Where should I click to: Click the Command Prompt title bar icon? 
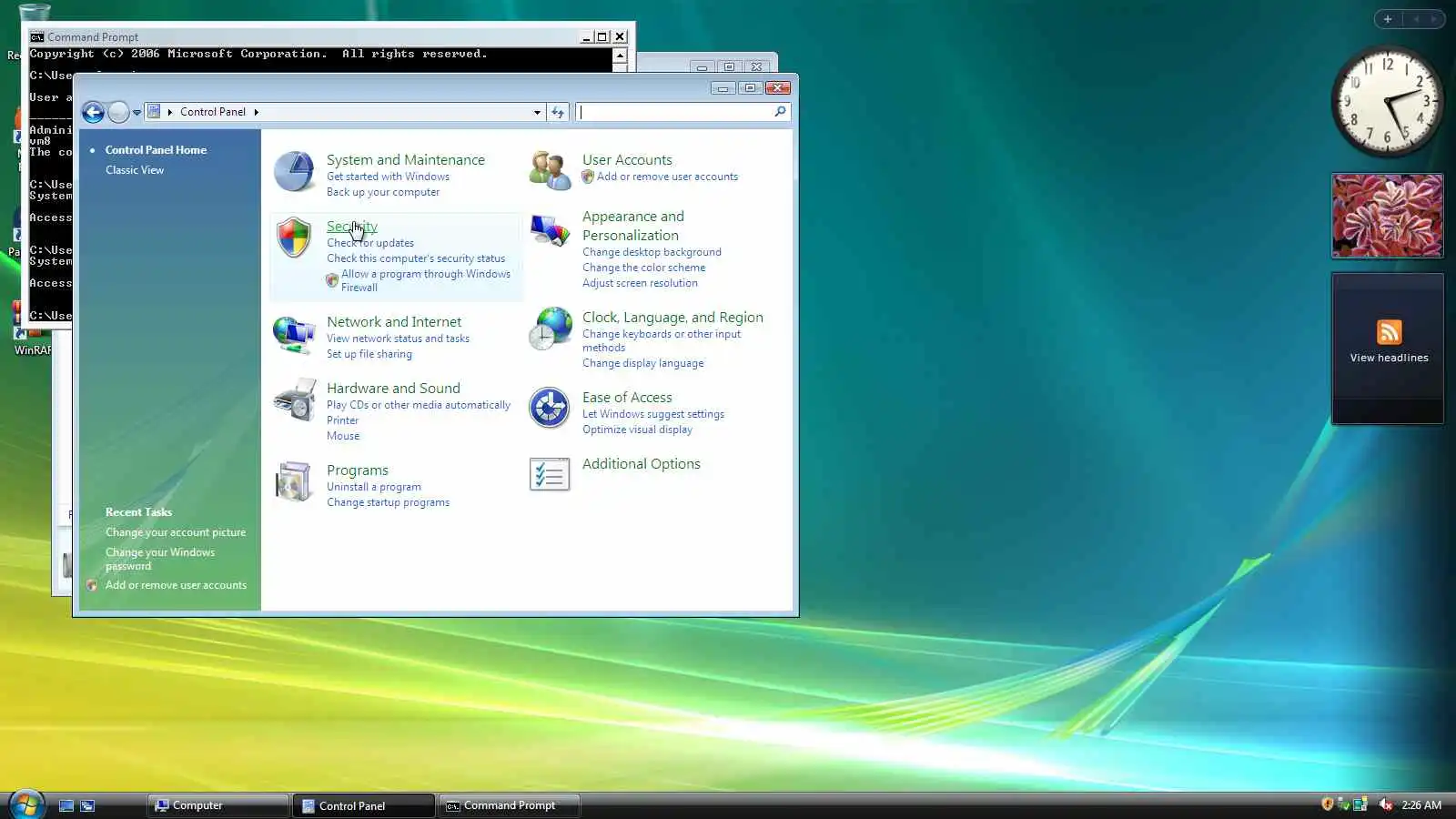pos(36,37)
